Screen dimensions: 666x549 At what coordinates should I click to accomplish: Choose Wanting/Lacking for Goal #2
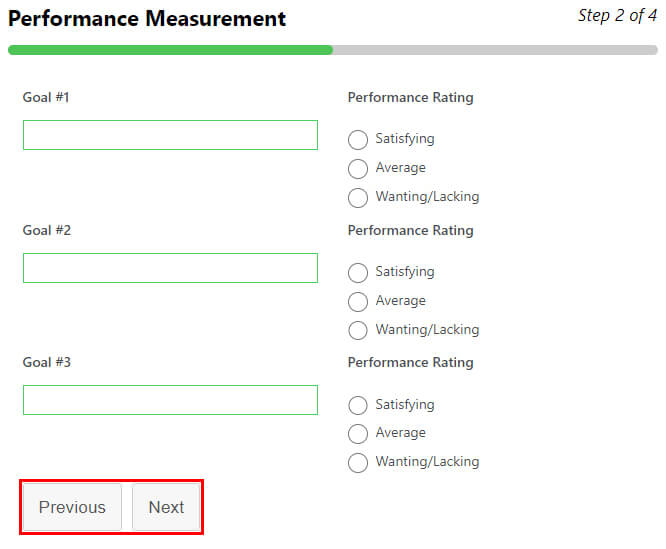(358, 330)
